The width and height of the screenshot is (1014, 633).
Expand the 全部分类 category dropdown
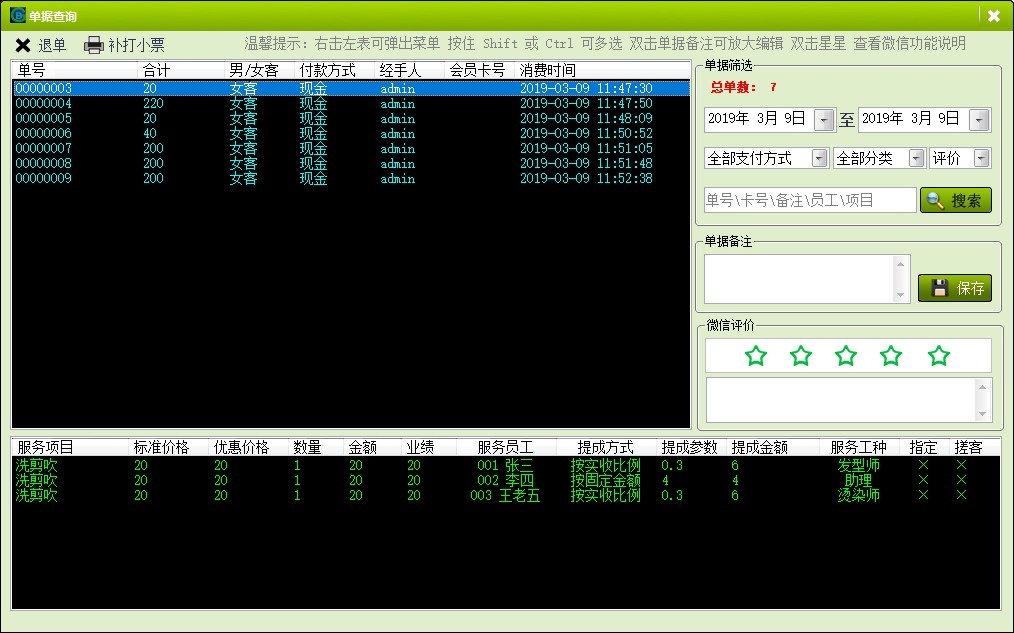tap(915, 158)
